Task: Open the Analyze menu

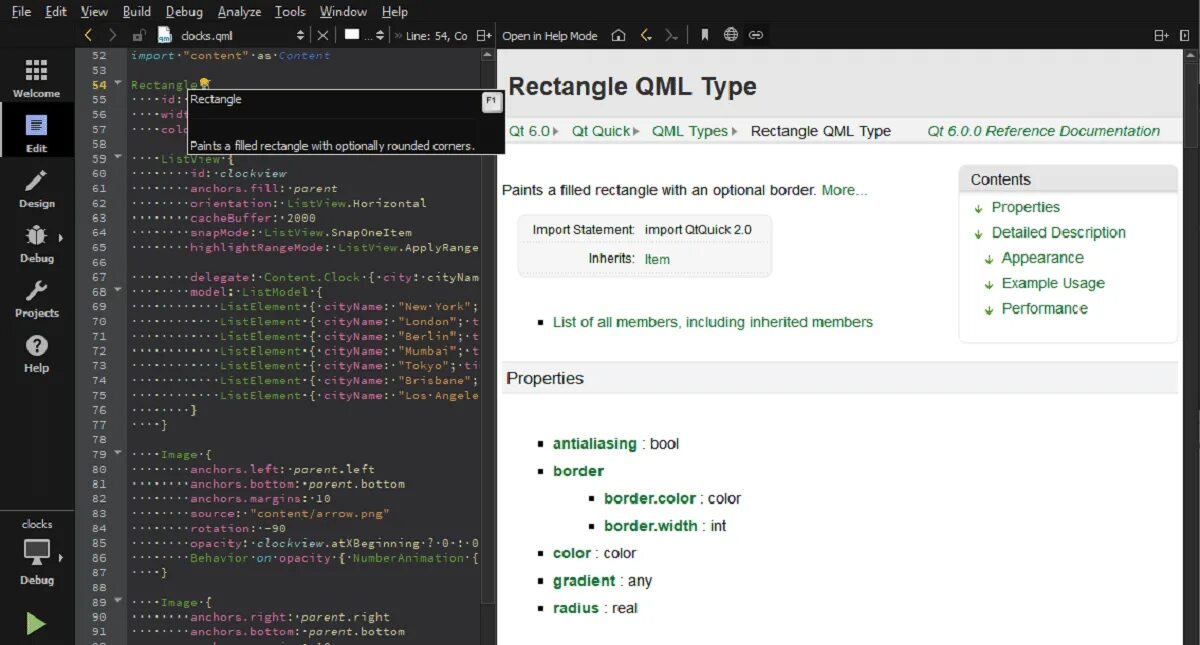Action: (239, 11)
